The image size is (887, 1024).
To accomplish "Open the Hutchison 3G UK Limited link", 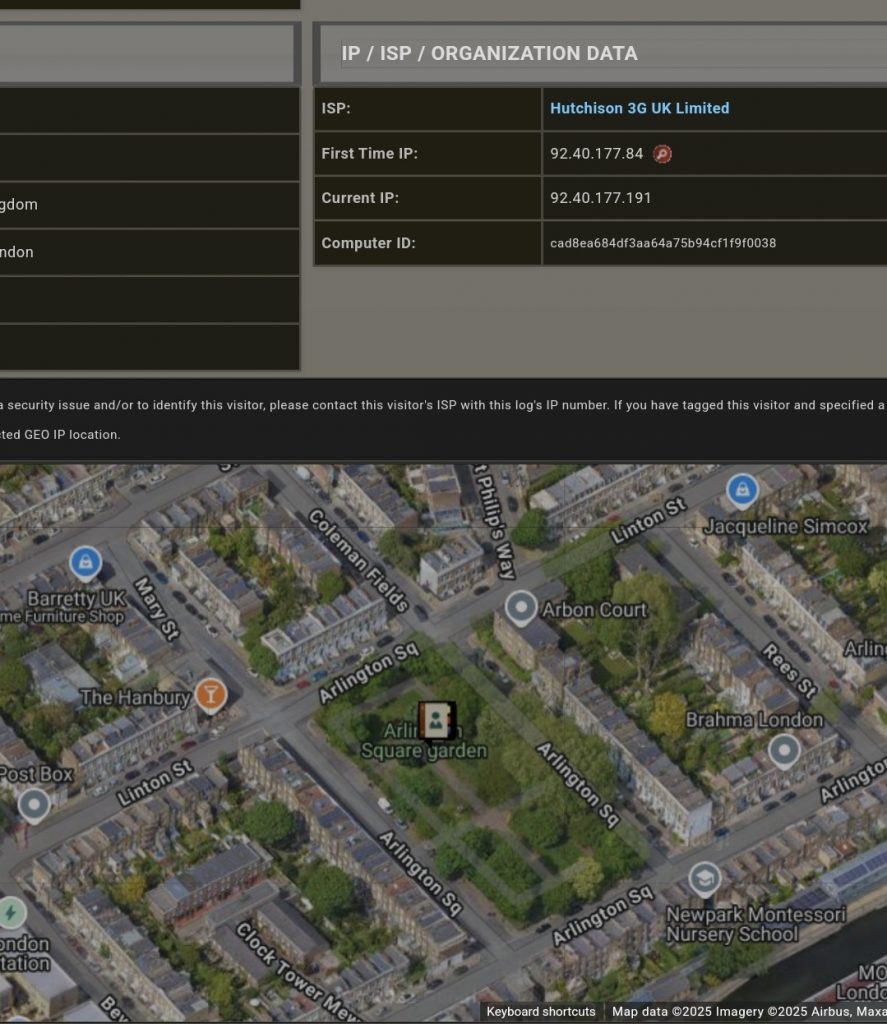I will [x=639, y=108].
